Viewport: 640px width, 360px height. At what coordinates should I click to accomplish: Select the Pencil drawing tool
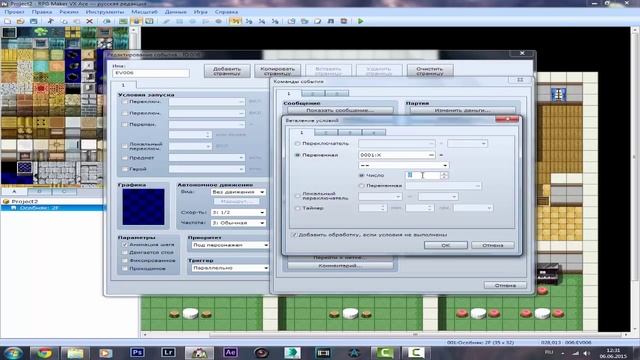pyautogui.click(x=166, y=21)
